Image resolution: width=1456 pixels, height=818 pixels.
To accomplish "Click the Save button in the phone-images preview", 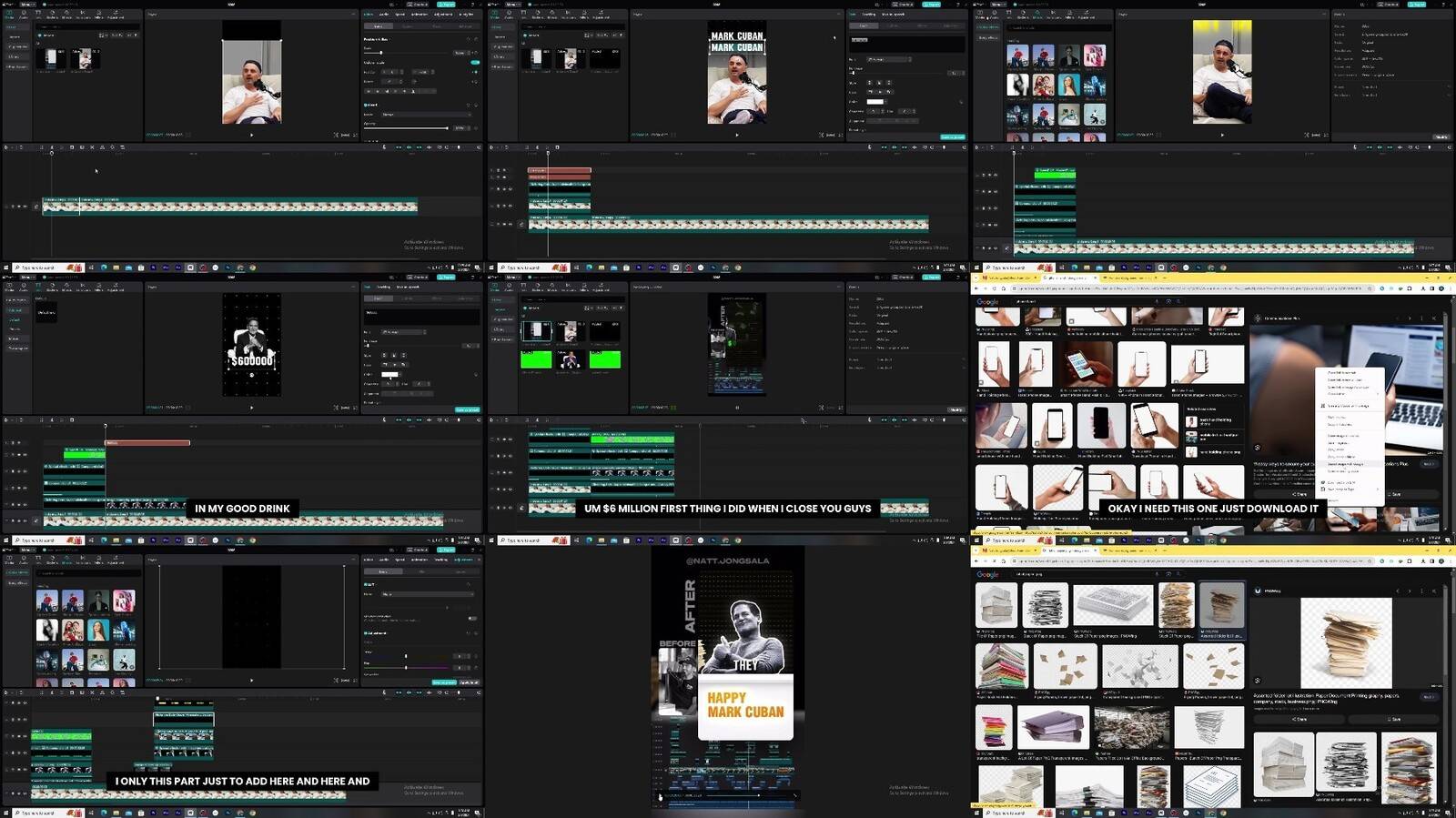I will tap(1395, 494).
